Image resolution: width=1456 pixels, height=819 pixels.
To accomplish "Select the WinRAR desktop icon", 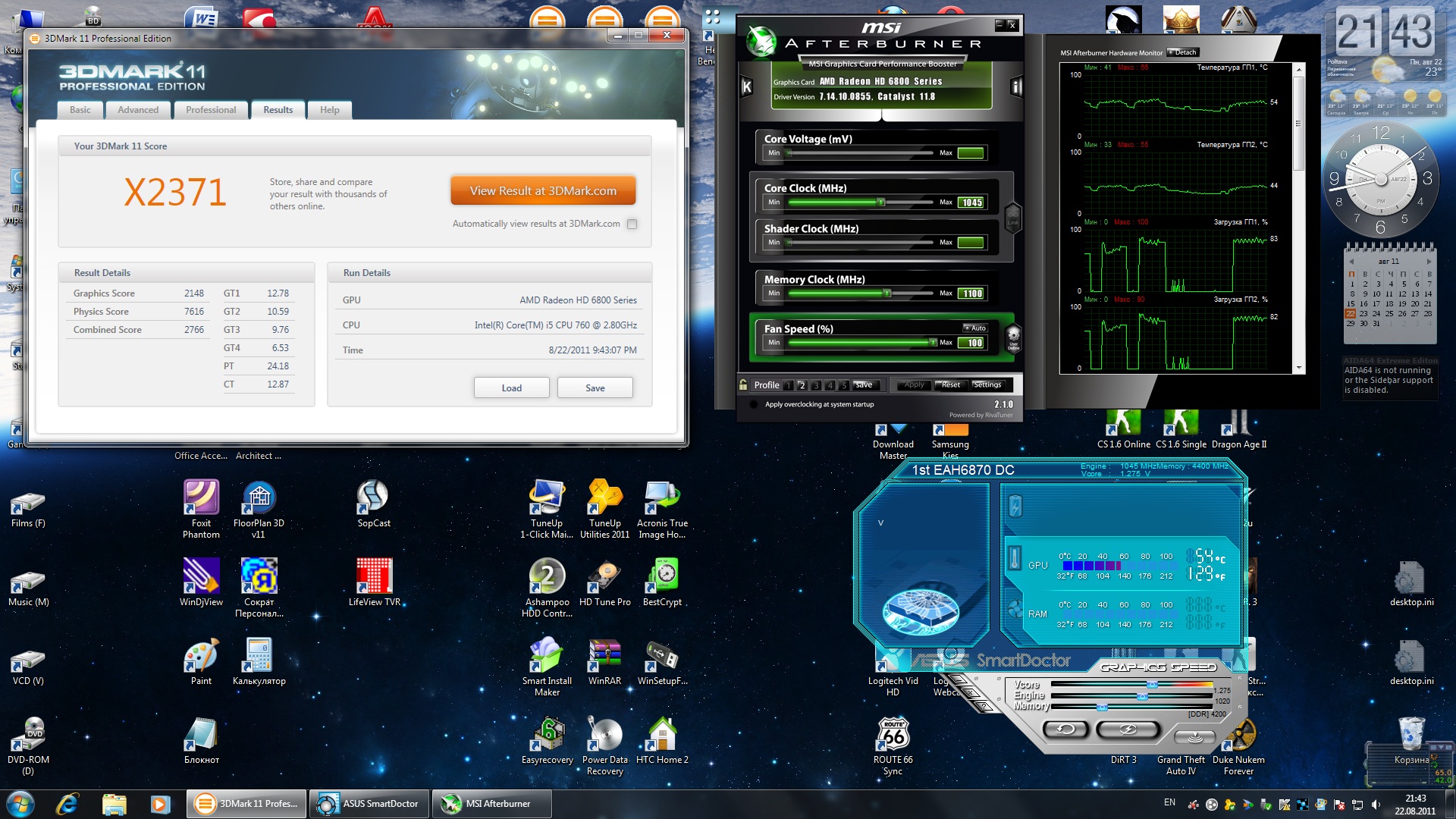I will point(604,661).
